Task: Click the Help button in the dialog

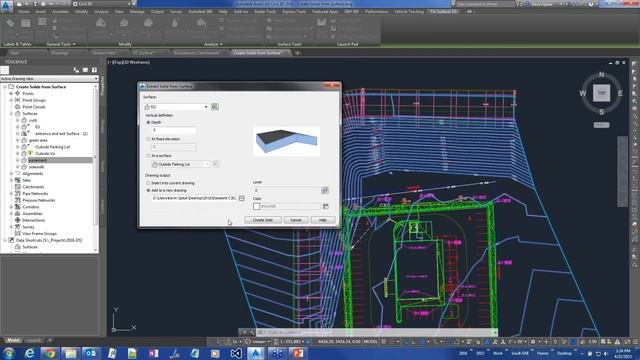Action: click(x=322, y=220)
